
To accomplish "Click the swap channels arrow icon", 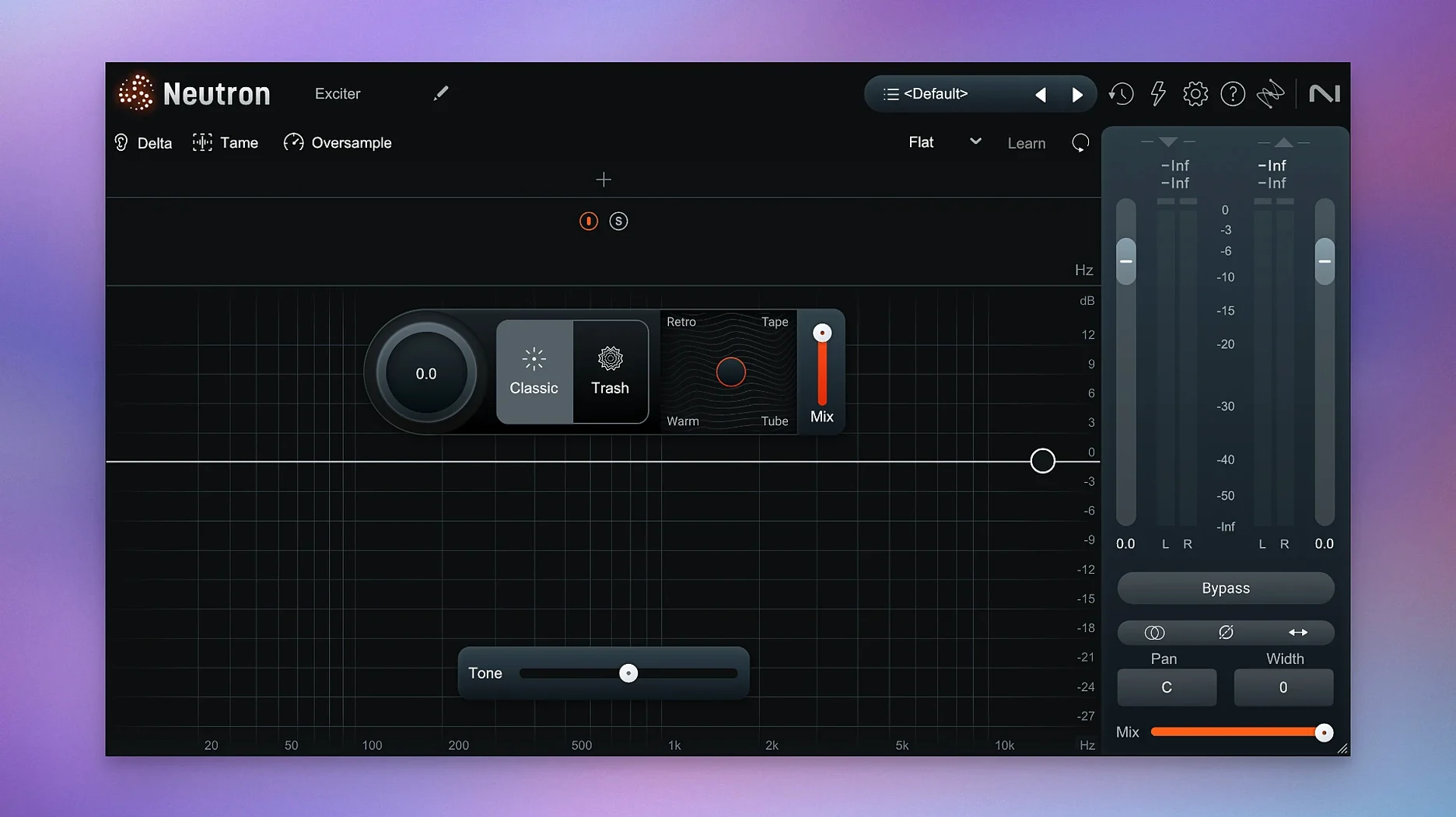I will (x=1298, y=633).
